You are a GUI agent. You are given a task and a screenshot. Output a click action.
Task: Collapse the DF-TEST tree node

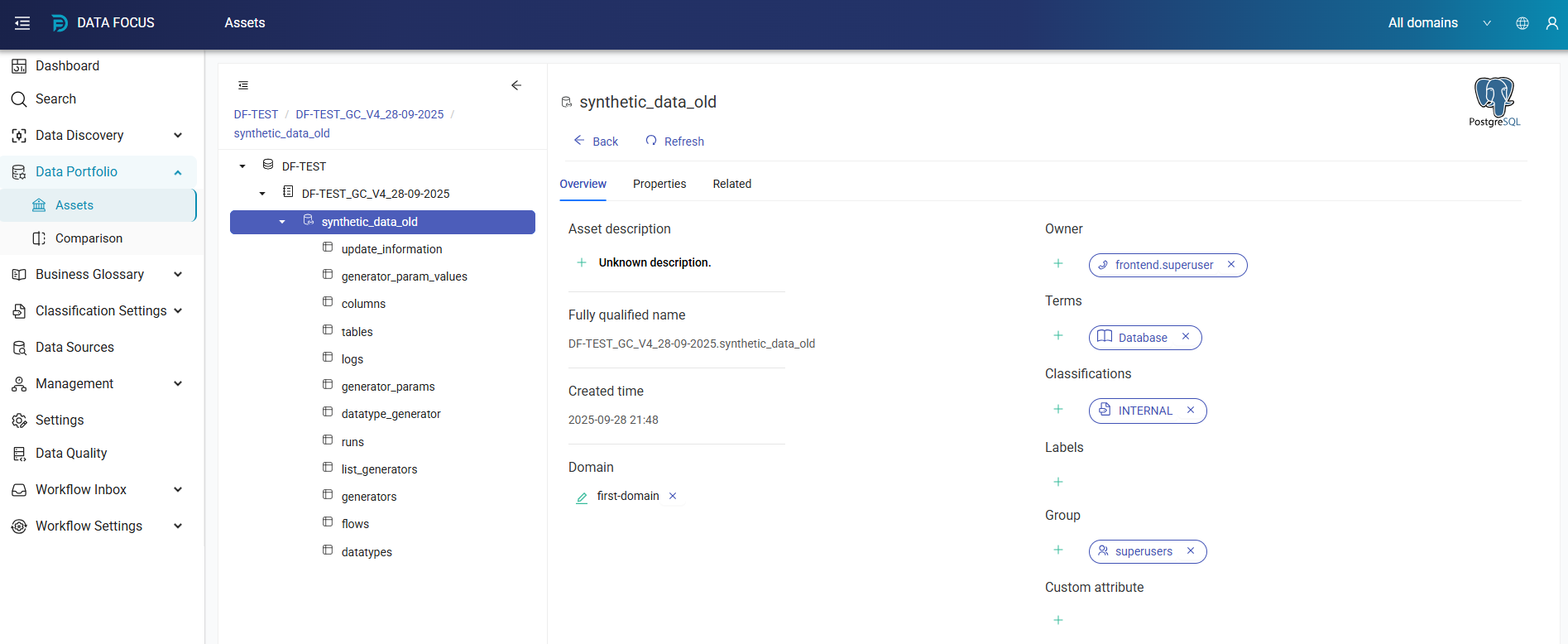[x=242, y=166]
